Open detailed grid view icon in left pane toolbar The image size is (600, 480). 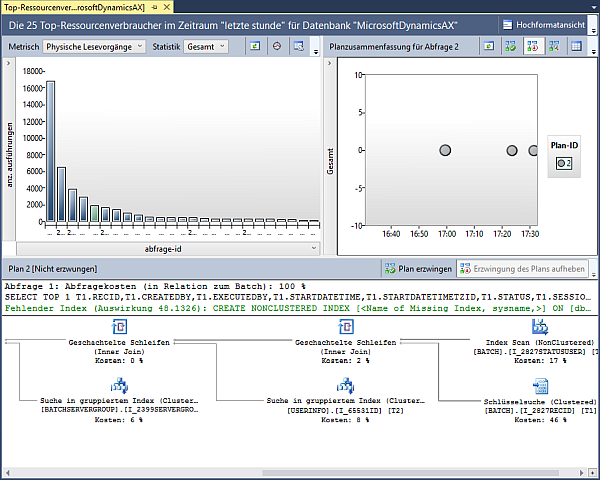point(301,46)
